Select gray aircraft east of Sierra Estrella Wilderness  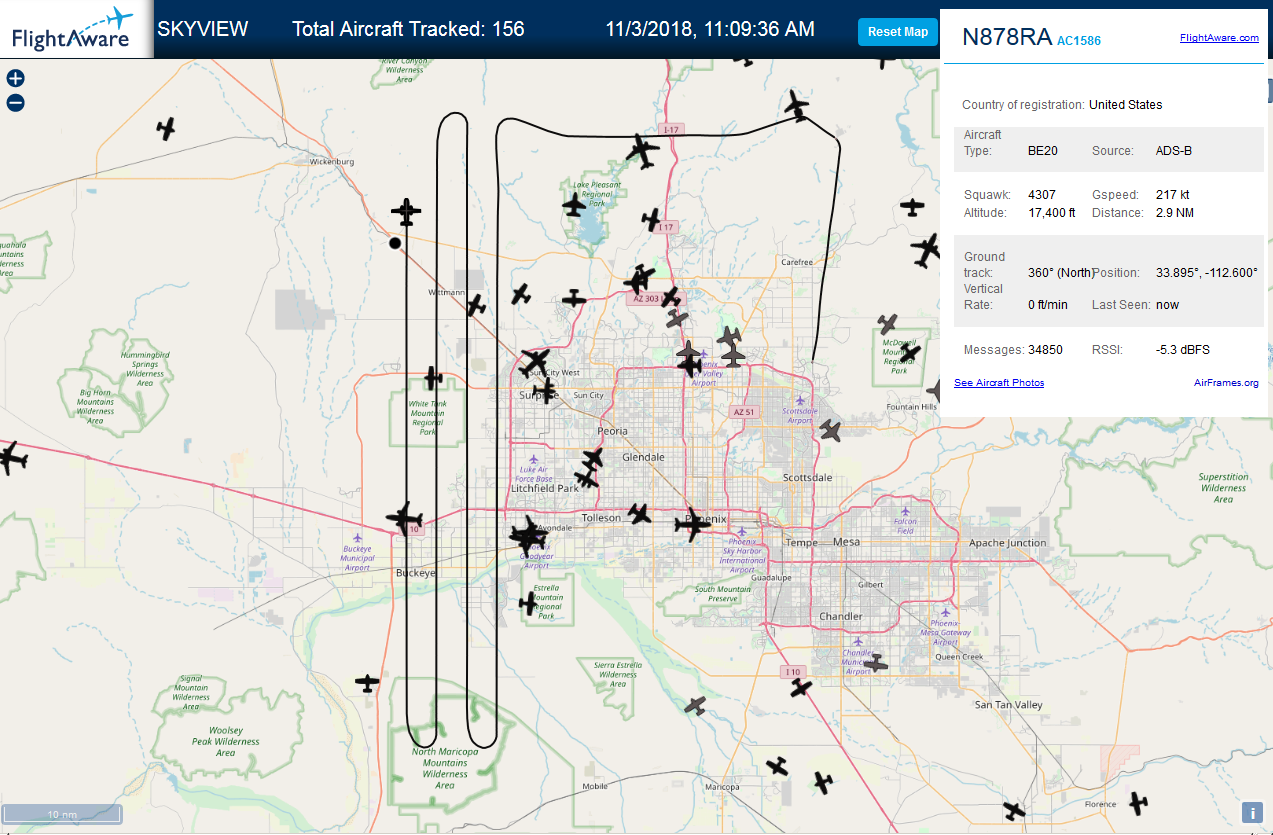[696, 705]
